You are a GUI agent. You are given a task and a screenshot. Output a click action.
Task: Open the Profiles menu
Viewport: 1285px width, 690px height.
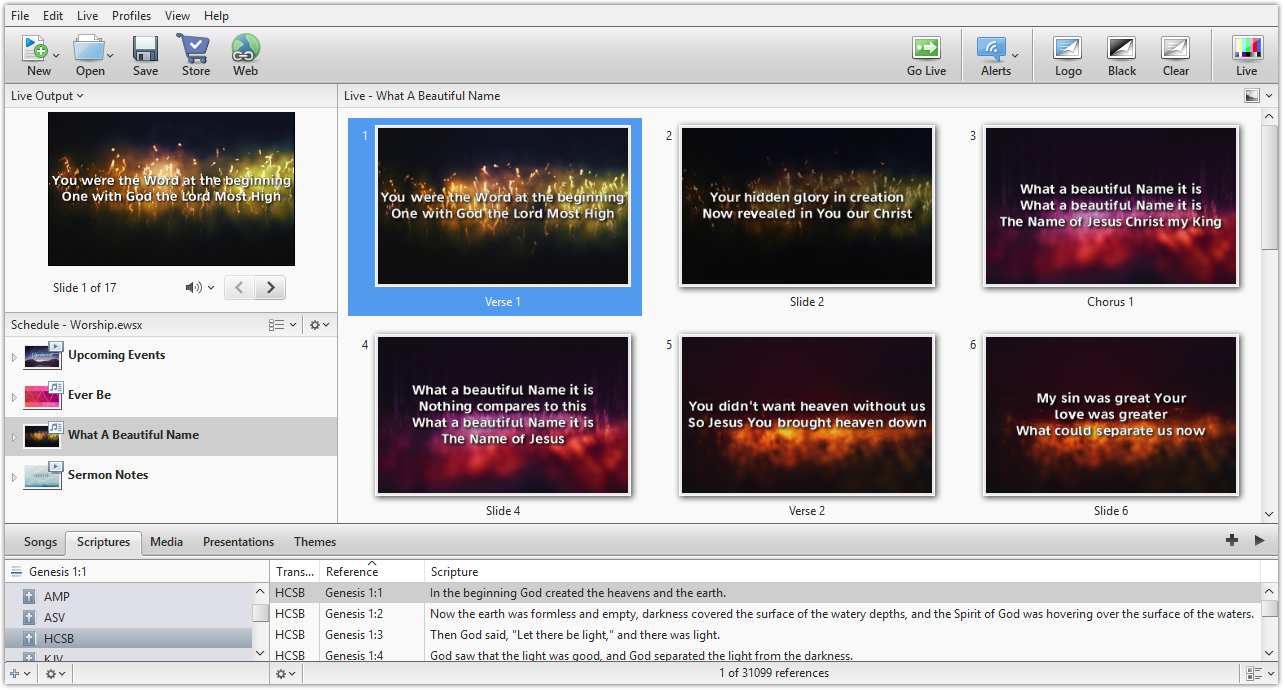131,16
